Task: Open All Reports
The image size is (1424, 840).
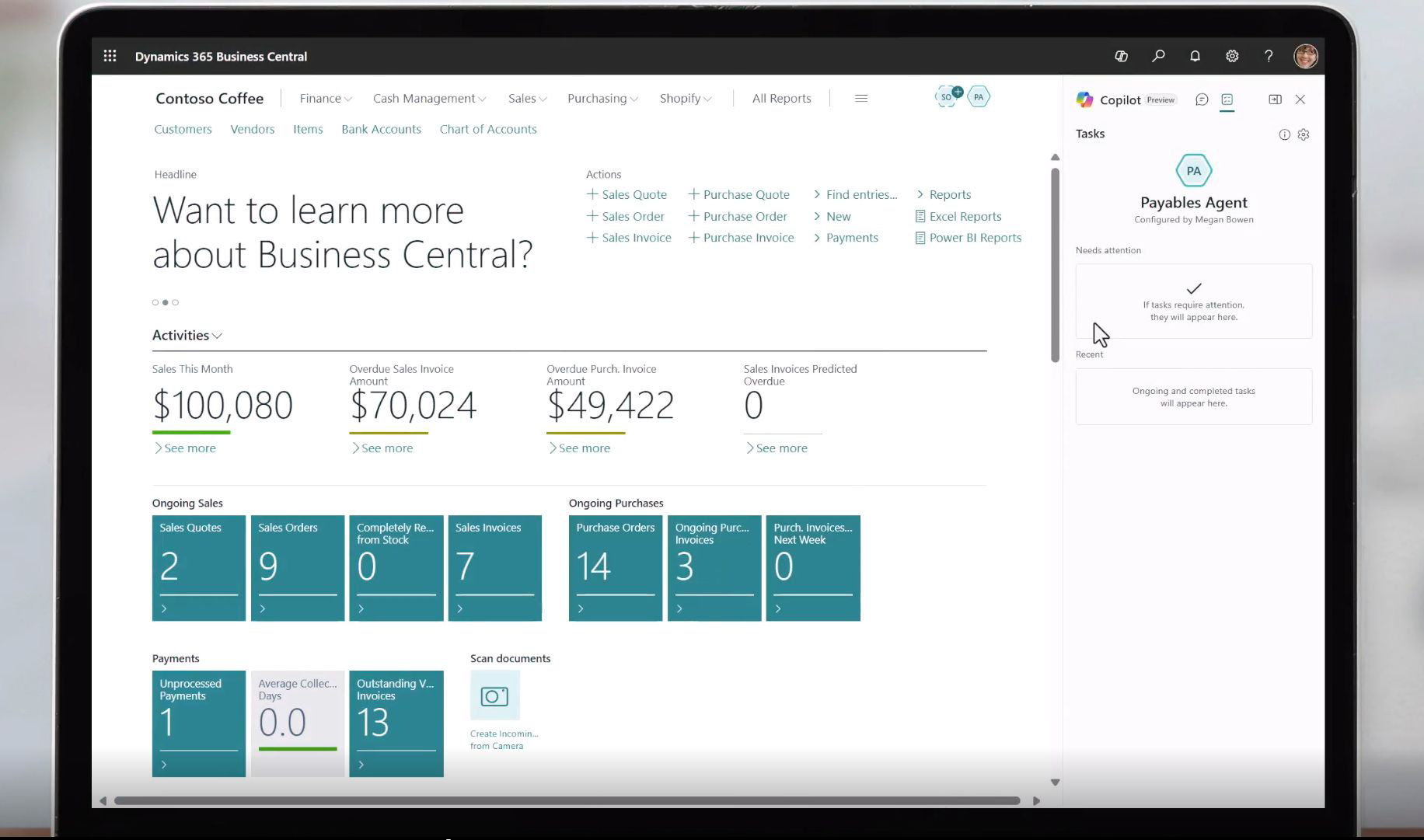Action: 781,99
